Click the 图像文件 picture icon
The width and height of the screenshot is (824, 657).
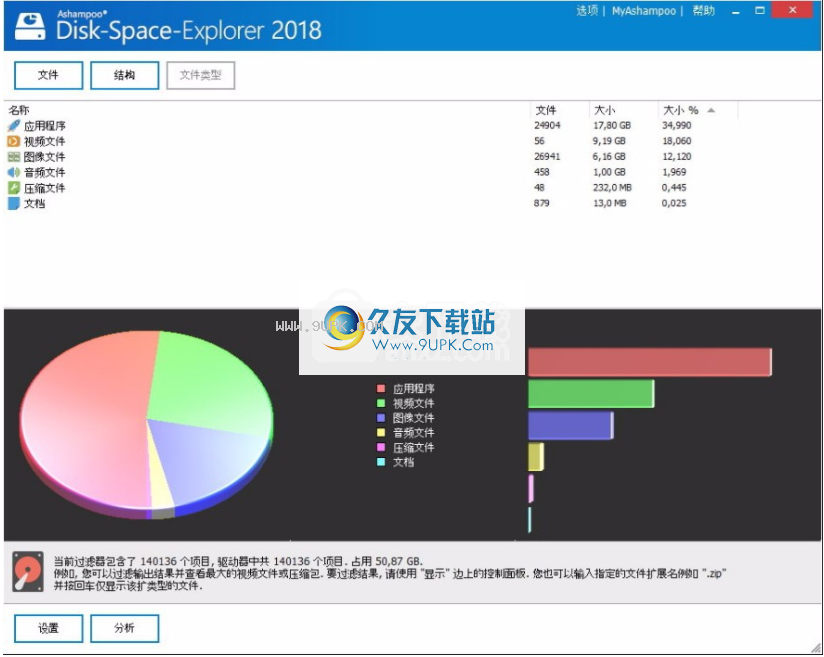(x=14, y=157)
